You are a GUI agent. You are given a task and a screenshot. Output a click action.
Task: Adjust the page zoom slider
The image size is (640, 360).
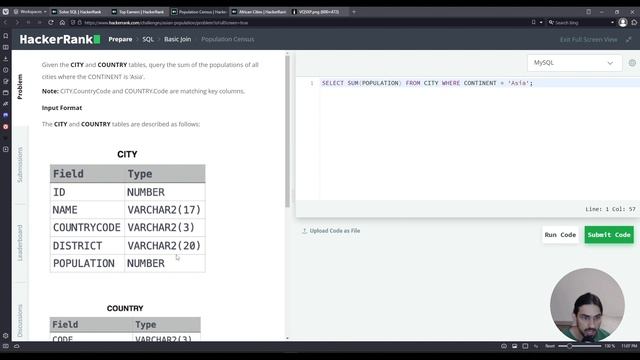[580, 346]
